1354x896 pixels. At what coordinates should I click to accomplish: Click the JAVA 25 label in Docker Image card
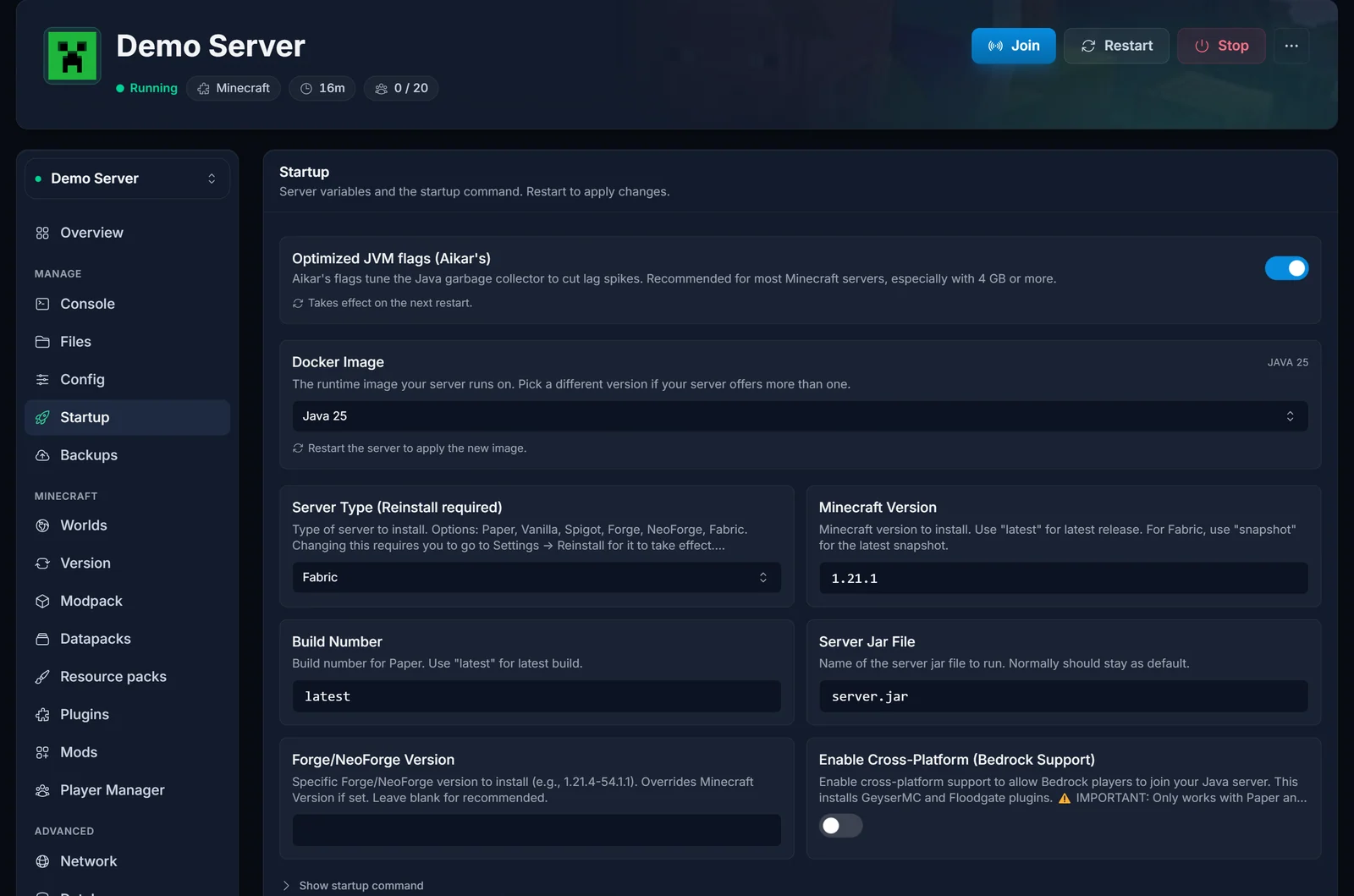[x=1287, y=362]
